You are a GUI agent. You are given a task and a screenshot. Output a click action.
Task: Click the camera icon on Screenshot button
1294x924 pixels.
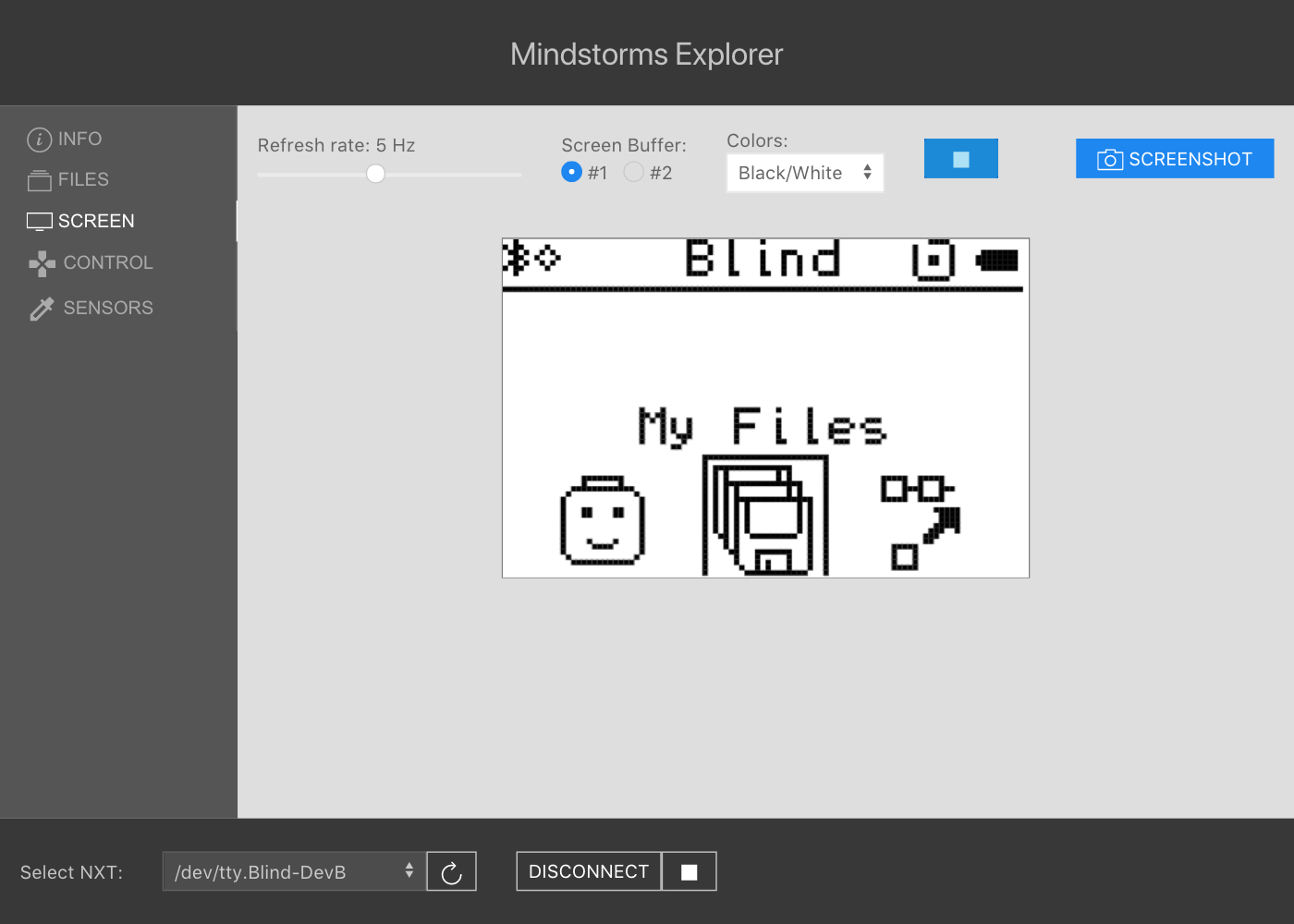1110,160
